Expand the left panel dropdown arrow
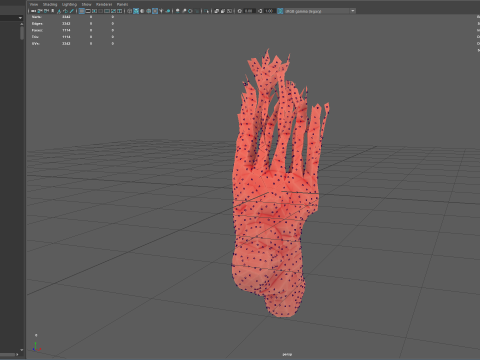 (20, 18)
